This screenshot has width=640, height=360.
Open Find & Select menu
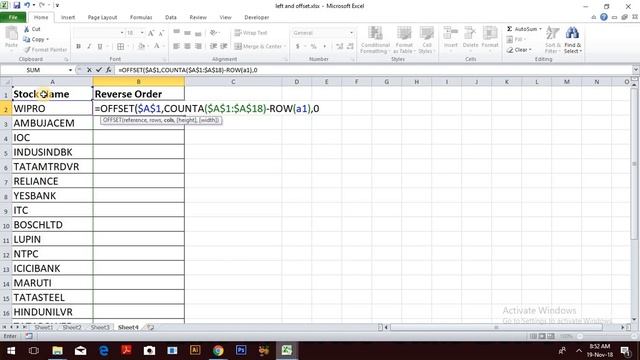coord(572,40)
